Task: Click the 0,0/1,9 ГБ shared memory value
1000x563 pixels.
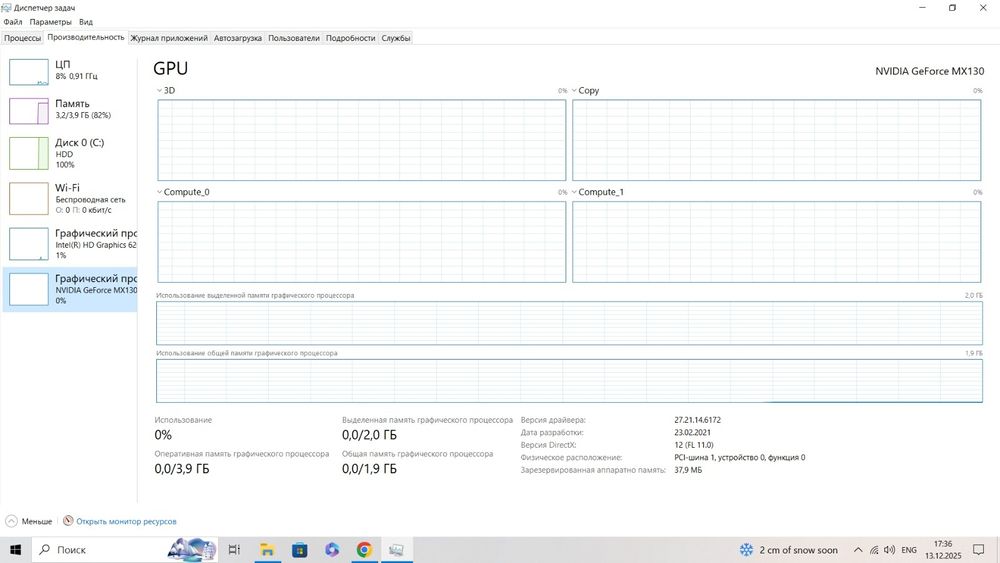Action: click(x=369, y=469)
